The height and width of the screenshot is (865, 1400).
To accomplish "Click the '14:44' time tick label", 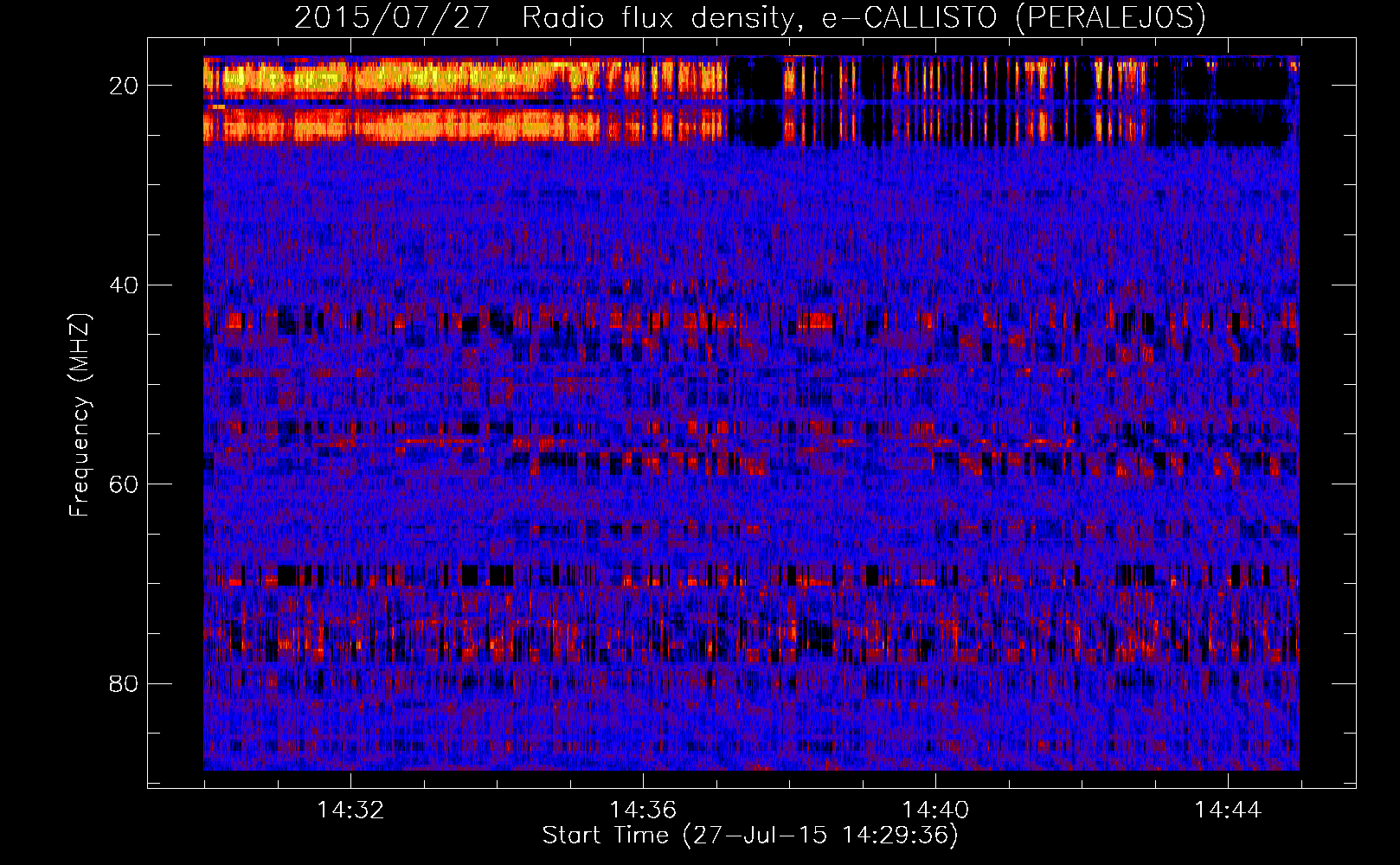I will [1228, 811].
